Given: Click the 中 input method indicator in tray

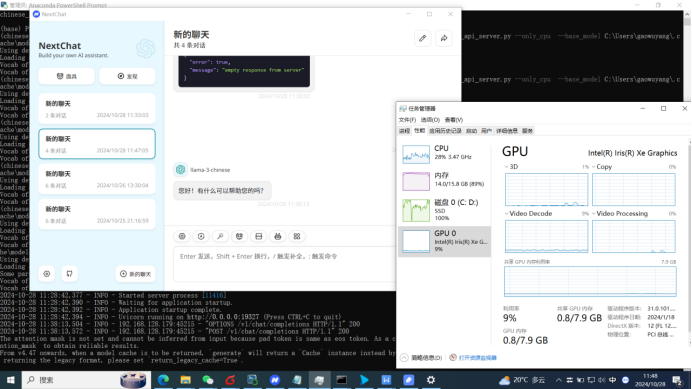Looking at the screenshot, I should click(x=613, y=380).
